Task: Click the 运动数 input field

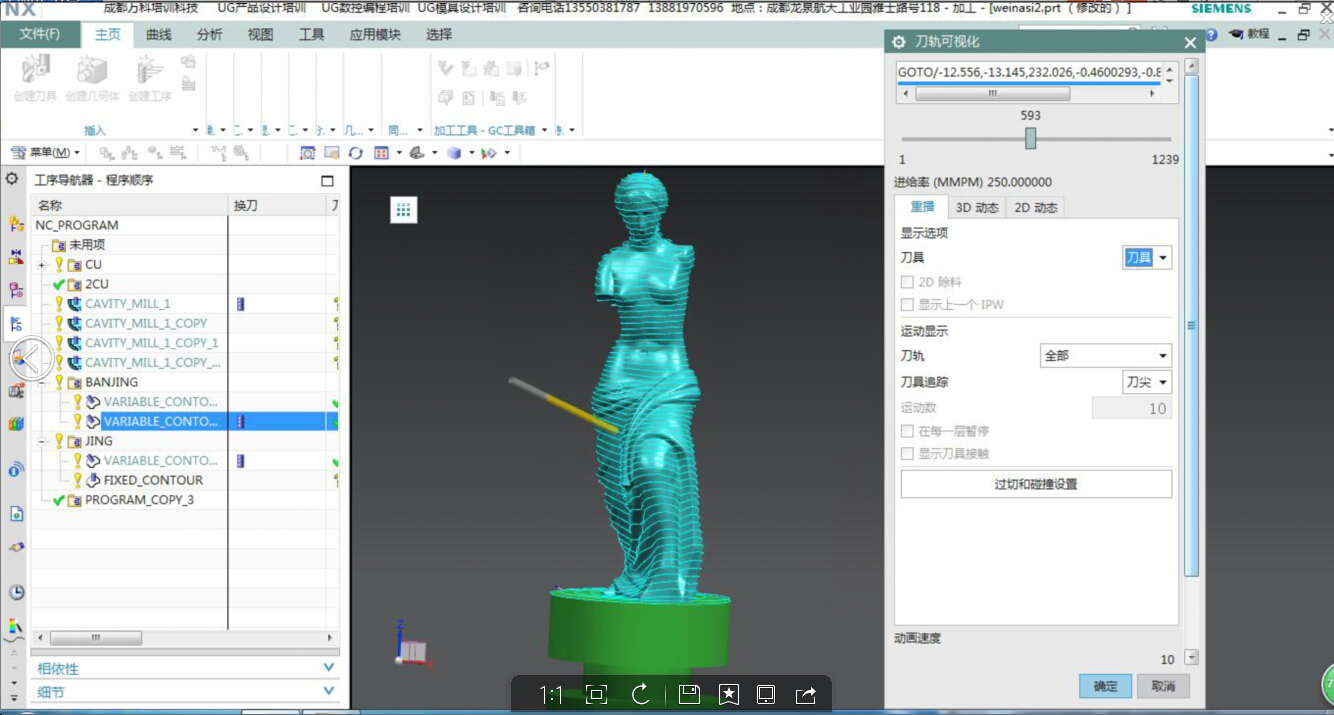Action: click(x=1132, y=408)
